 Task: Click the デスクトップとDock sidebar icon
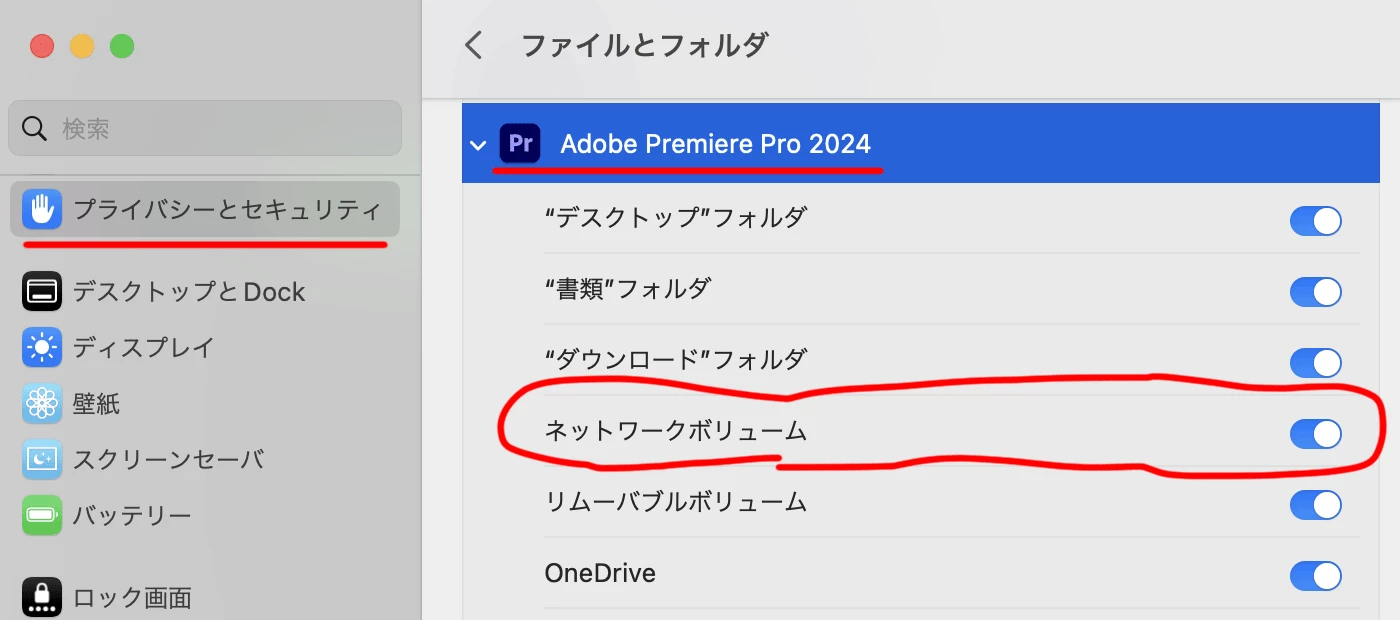click(42, 291)
